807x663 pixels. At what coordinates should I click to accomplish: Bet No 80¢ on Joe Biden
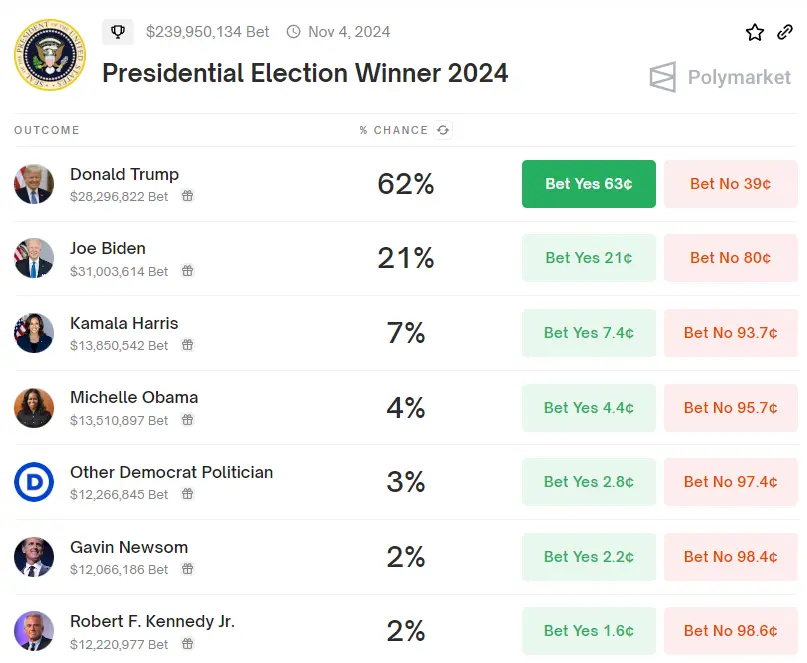pos(730,258)
